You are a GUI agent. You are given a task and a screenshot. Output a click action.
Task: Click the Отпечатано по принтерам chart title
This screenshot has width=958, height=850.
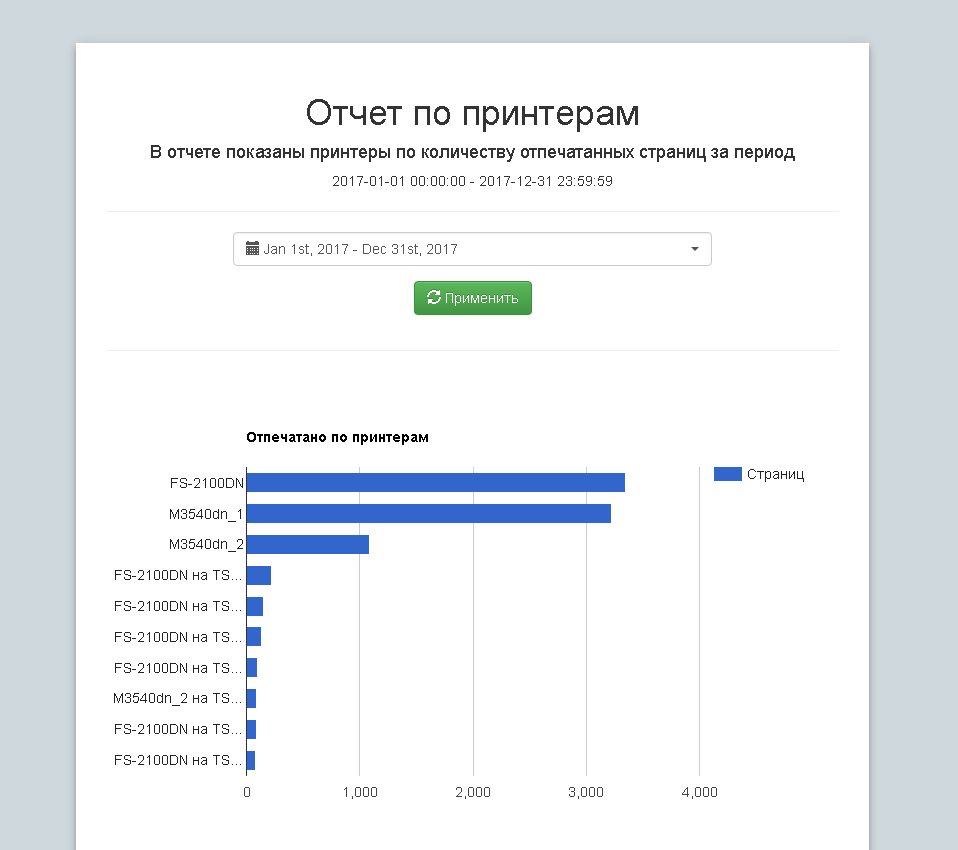337,438
